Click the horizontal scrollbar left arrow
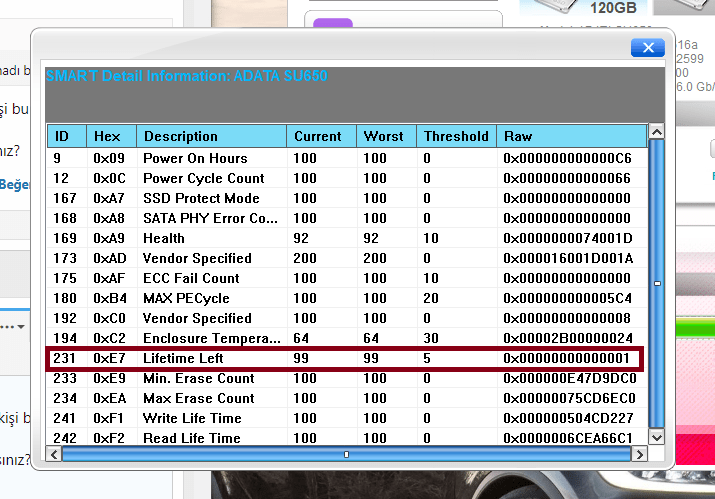 [x=54, y=454]
